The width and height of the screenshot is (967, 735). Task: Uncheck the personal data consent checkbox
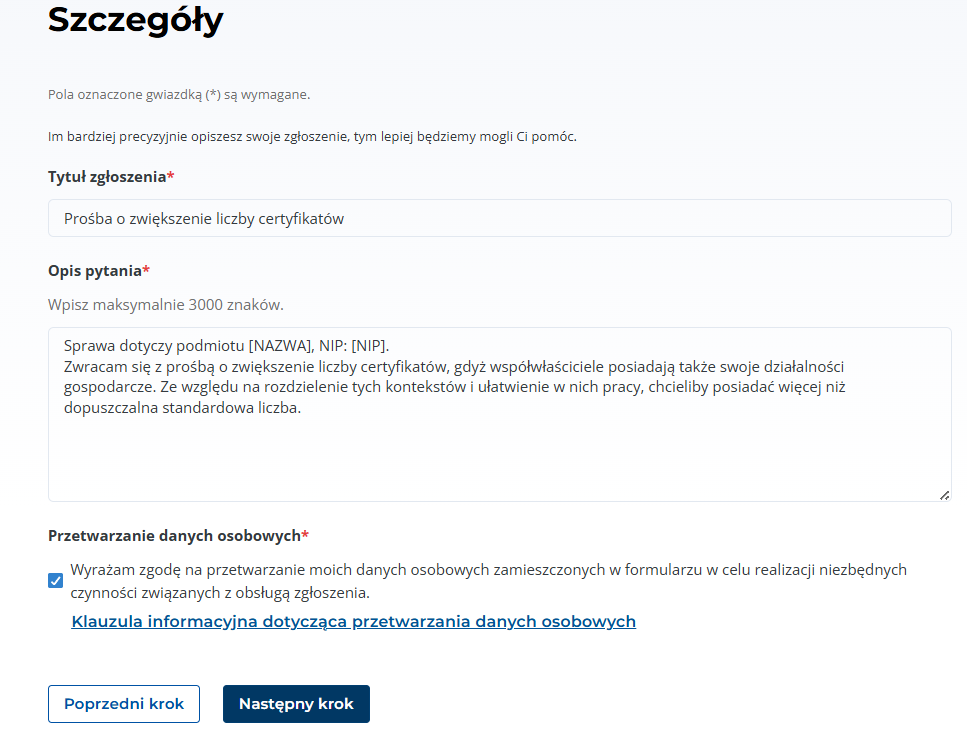56,581
